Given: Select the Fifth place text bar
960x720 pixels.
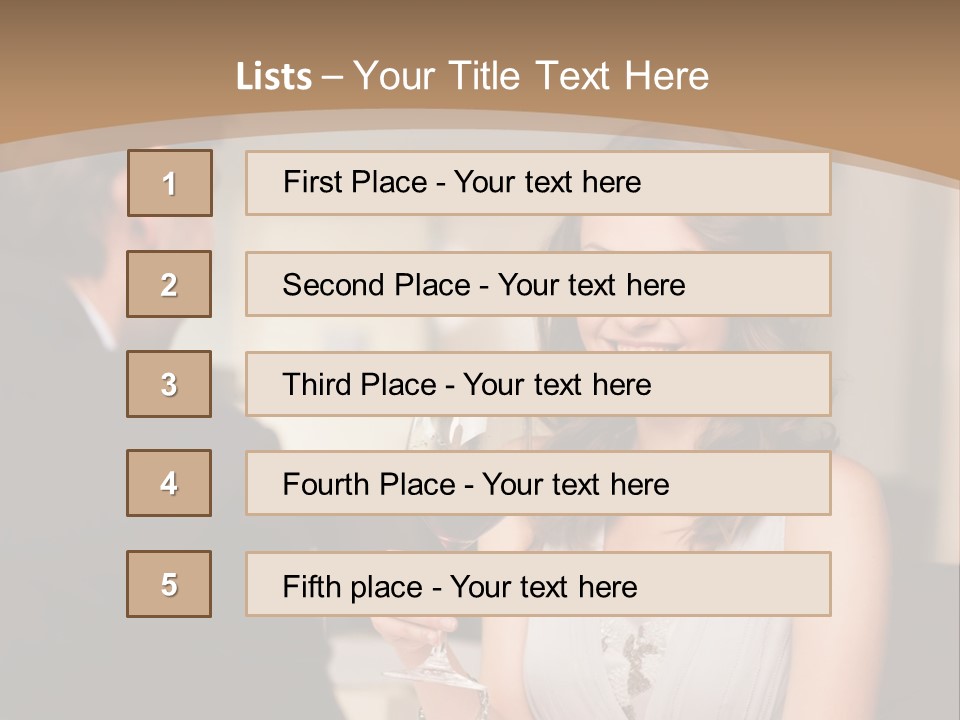Looking at the screenshot, I should pyautogui.click(x=538, y=585).
